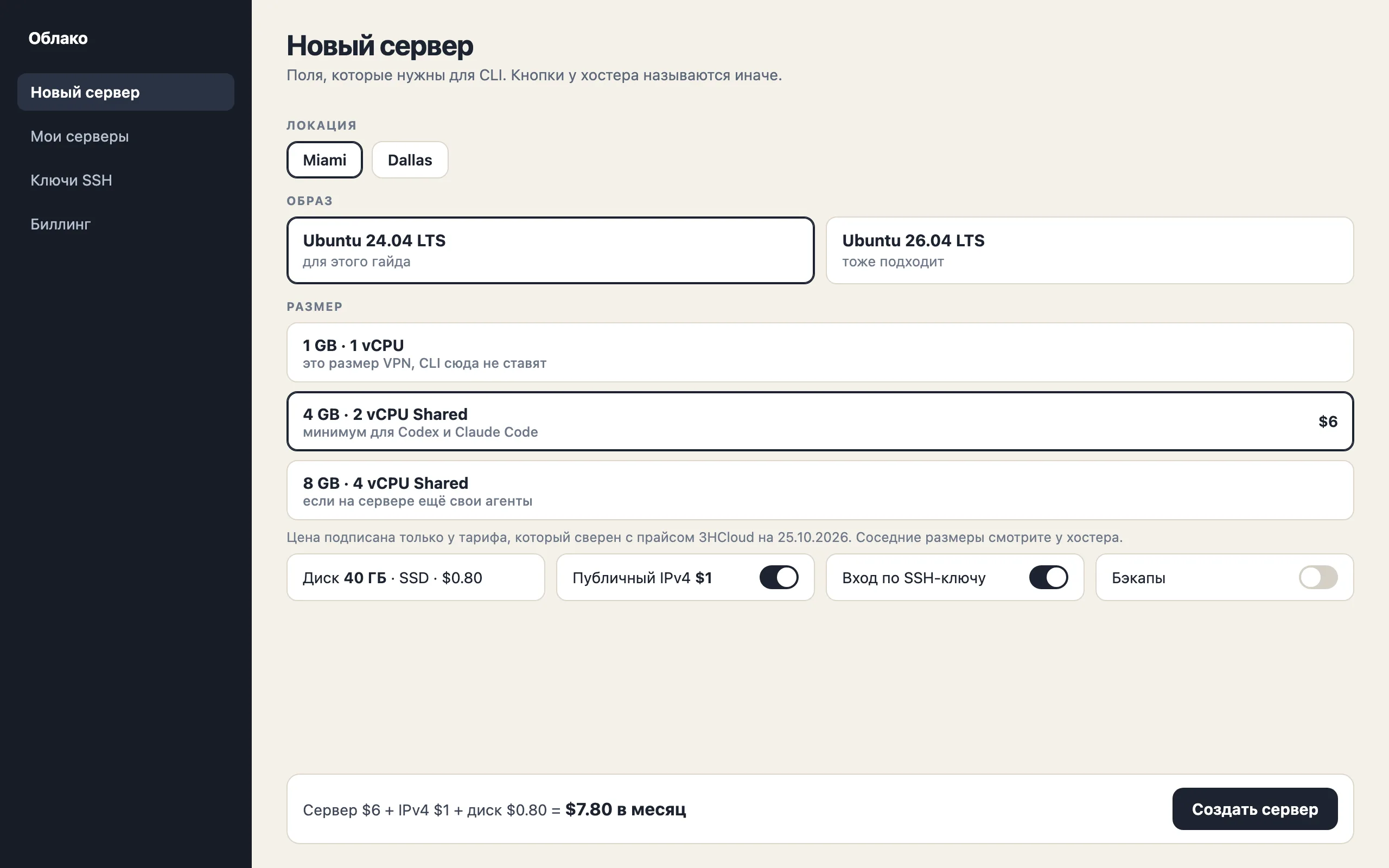
Task: Select the 1 GB · 1 vCPU size
Action: point(820,353)
